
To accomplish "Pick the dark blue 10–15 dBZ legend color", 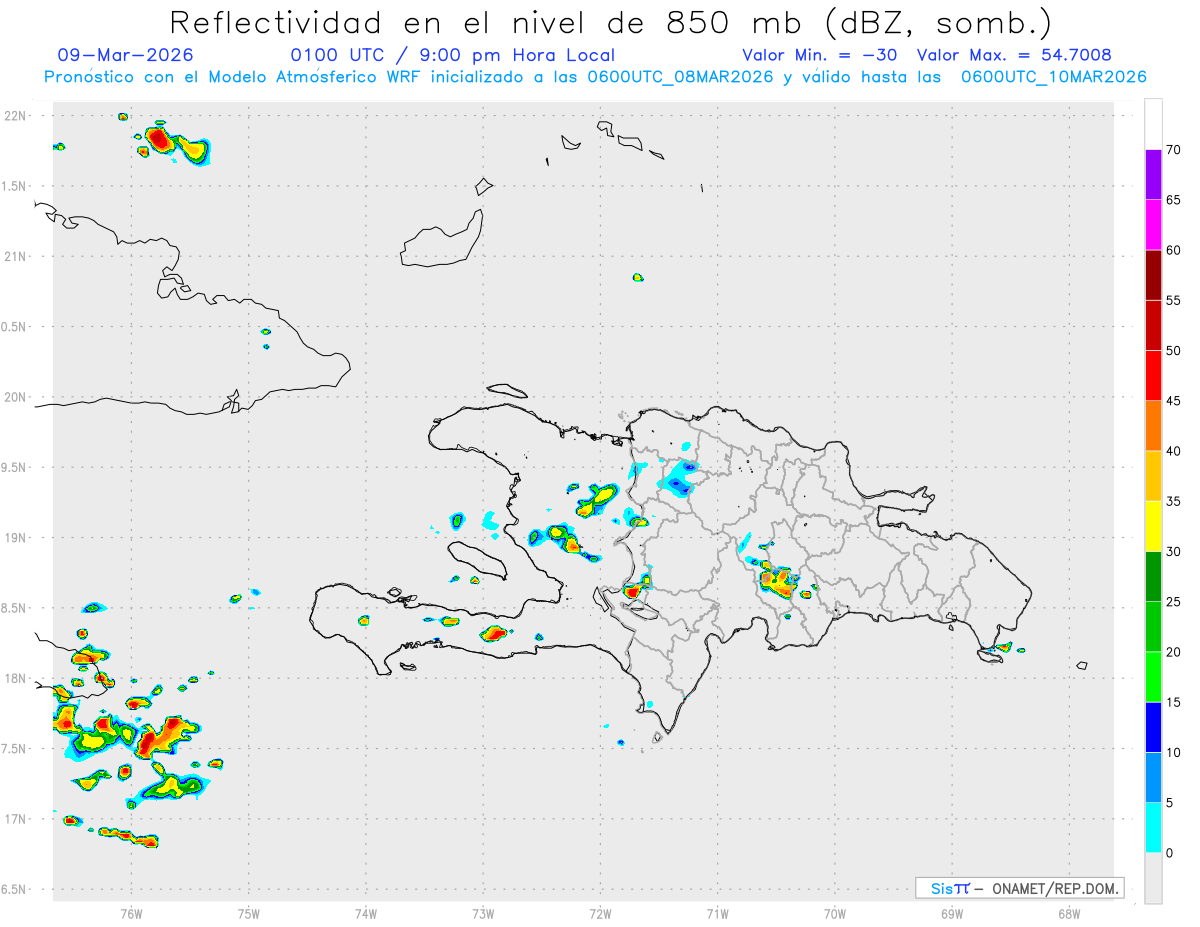I will point(1153,727).
